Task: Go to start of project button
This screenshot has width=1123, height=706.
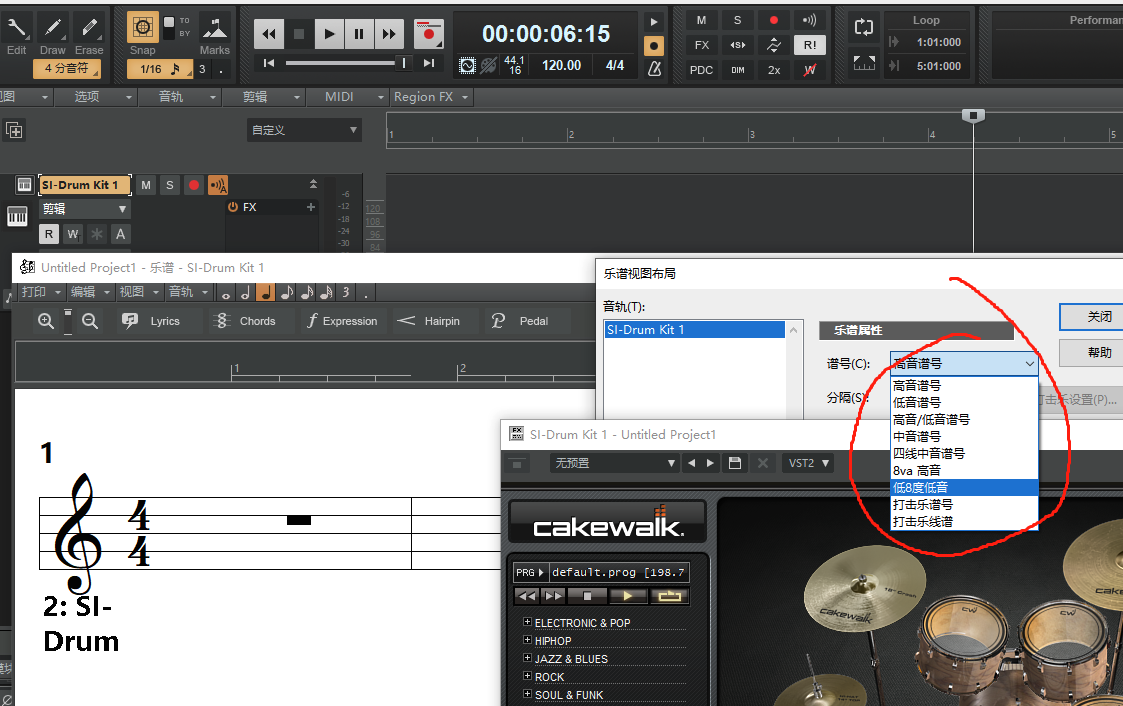Action: point(269,63)
